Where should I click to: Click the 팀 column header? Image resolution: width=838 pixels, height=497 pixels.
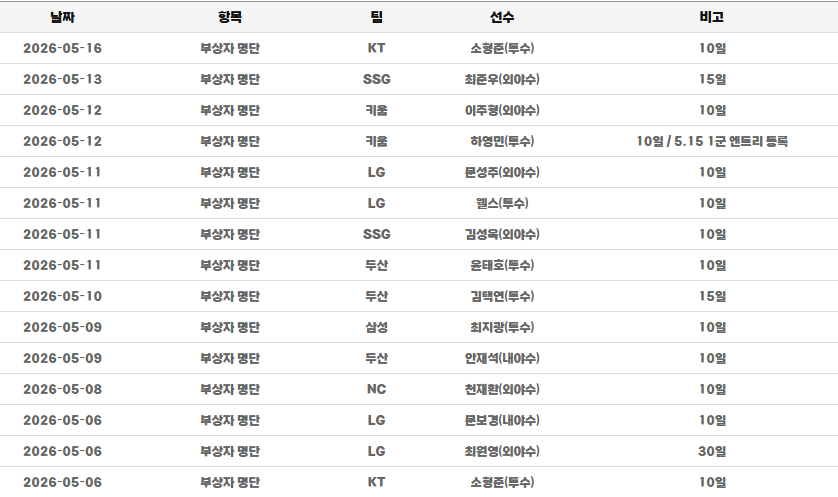coord(376,17)
